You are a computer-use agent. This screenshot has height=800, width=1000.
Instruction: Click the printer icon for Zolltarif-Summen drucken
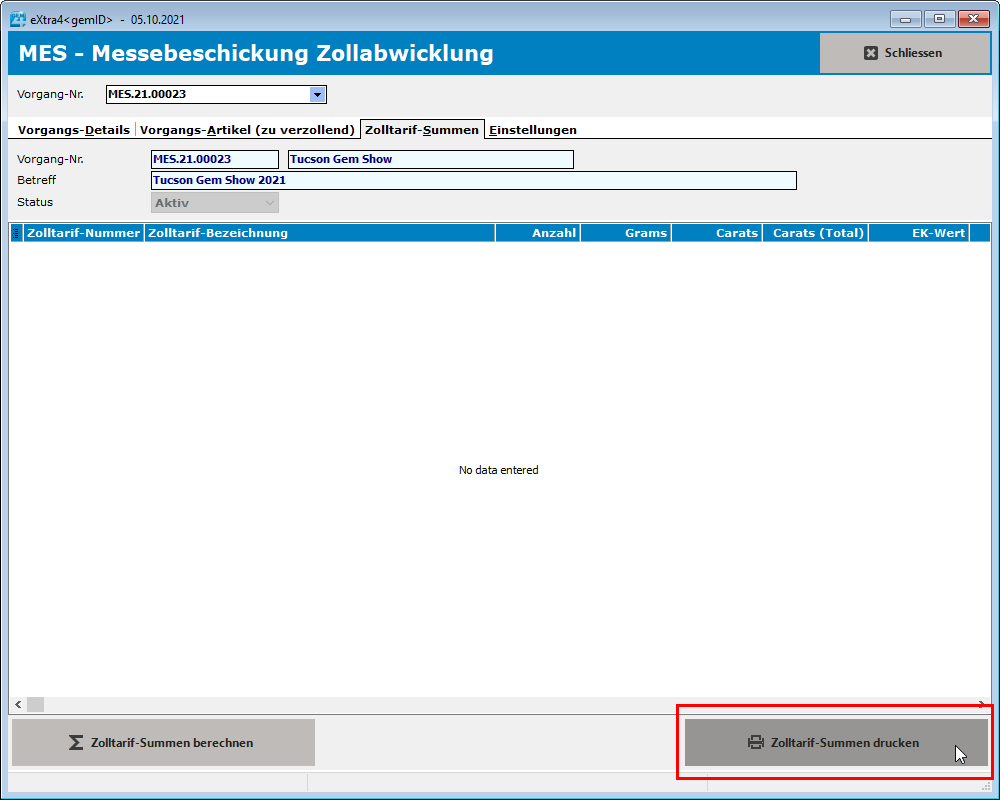coord(755,742)
